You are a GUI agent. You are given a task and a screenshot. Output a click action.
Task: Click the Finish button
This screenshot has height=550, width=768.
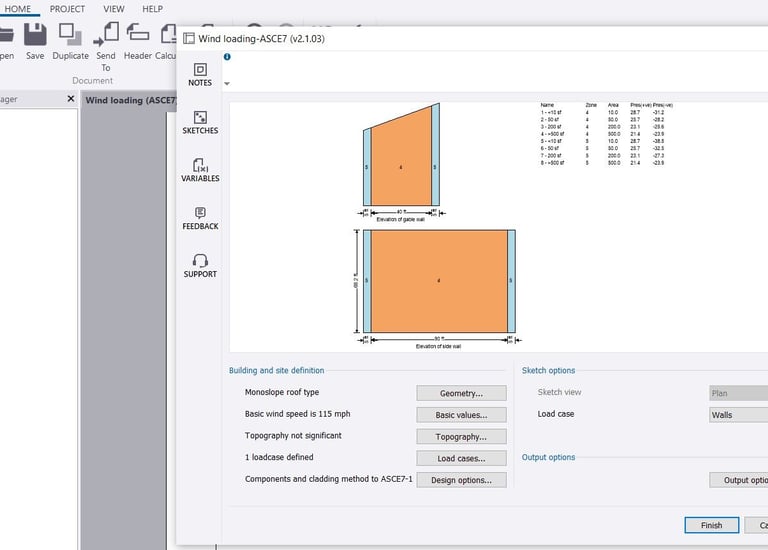[x=712, y=525]
